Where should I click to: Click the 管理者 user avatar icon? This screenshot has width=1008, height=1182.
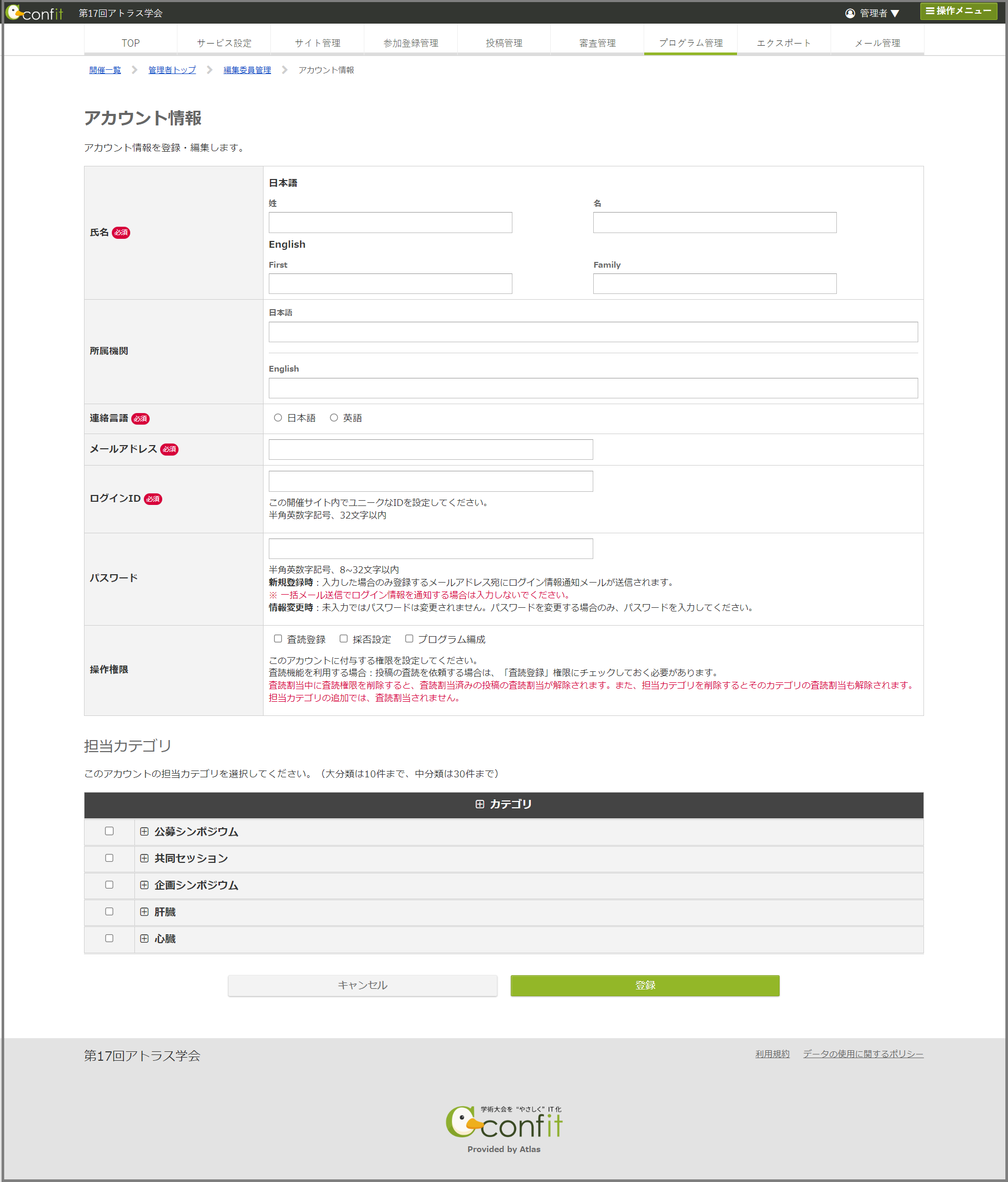(849, 13)
